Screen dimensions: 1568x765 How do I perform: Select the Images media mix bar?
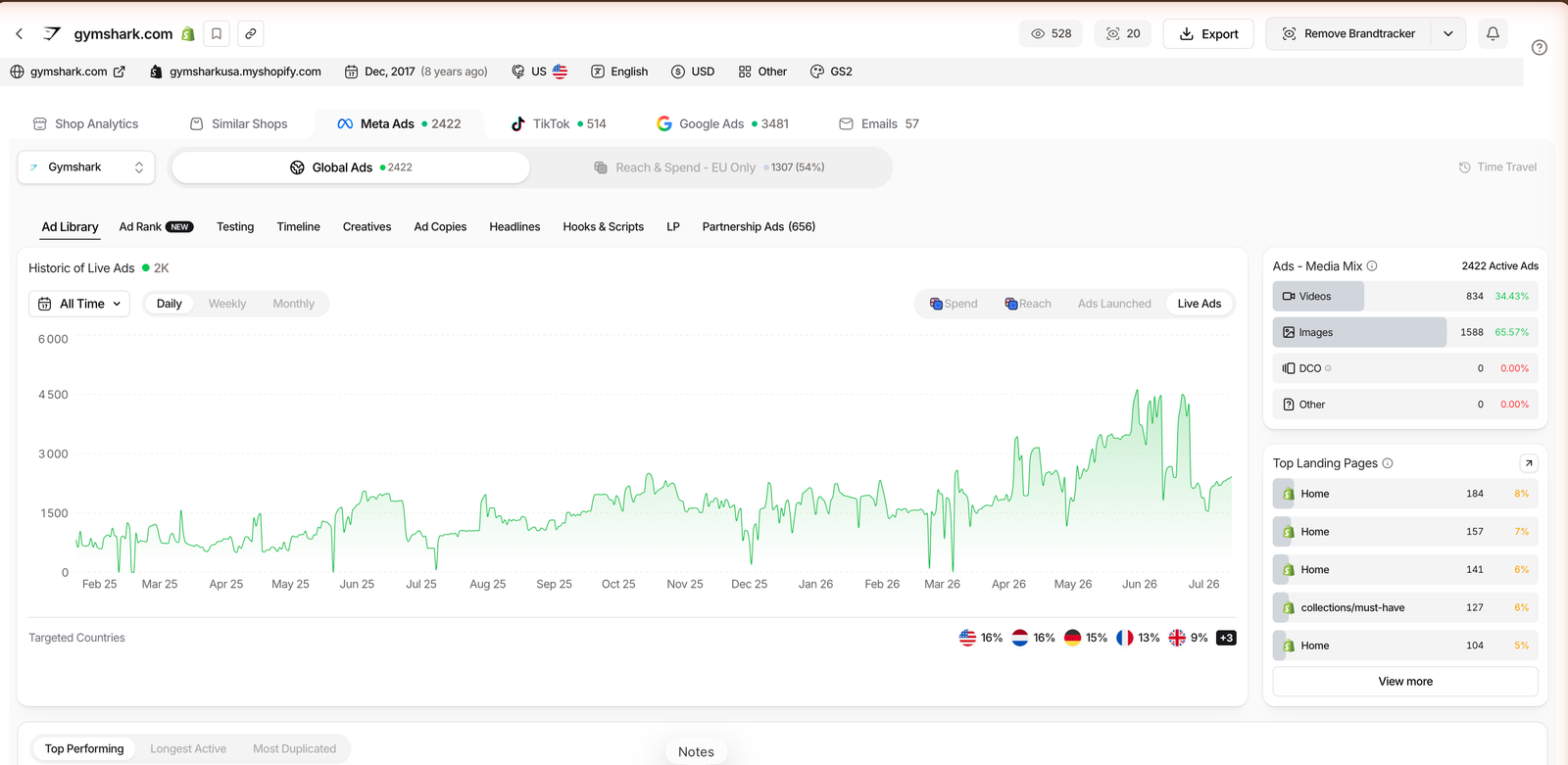click(x=1405, y=333)
